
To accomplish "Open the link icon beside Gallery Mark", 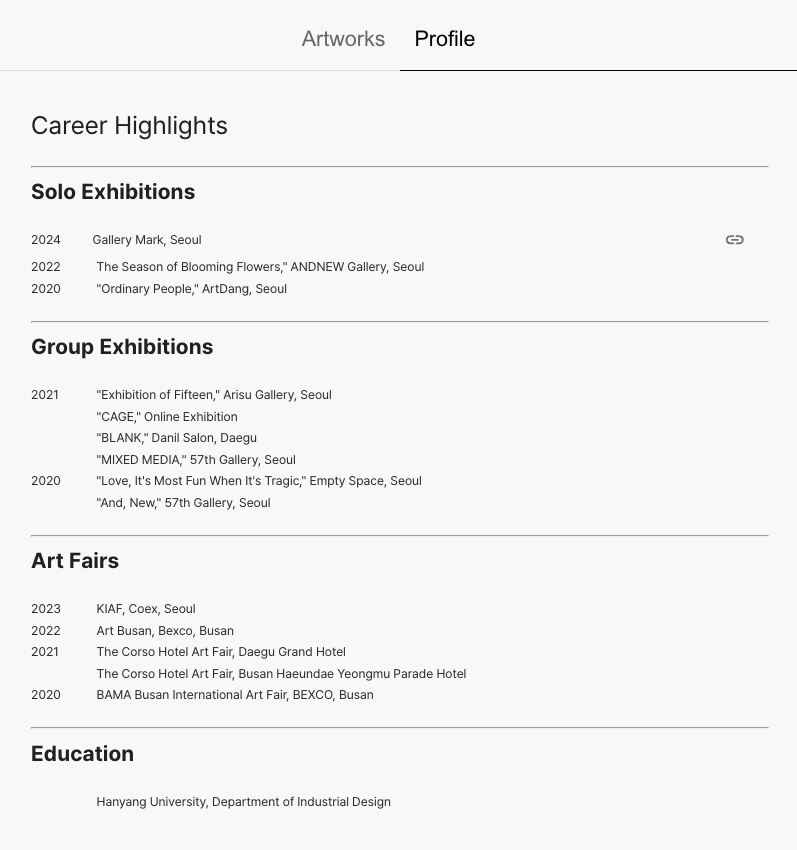I will [x=735, y=240].
